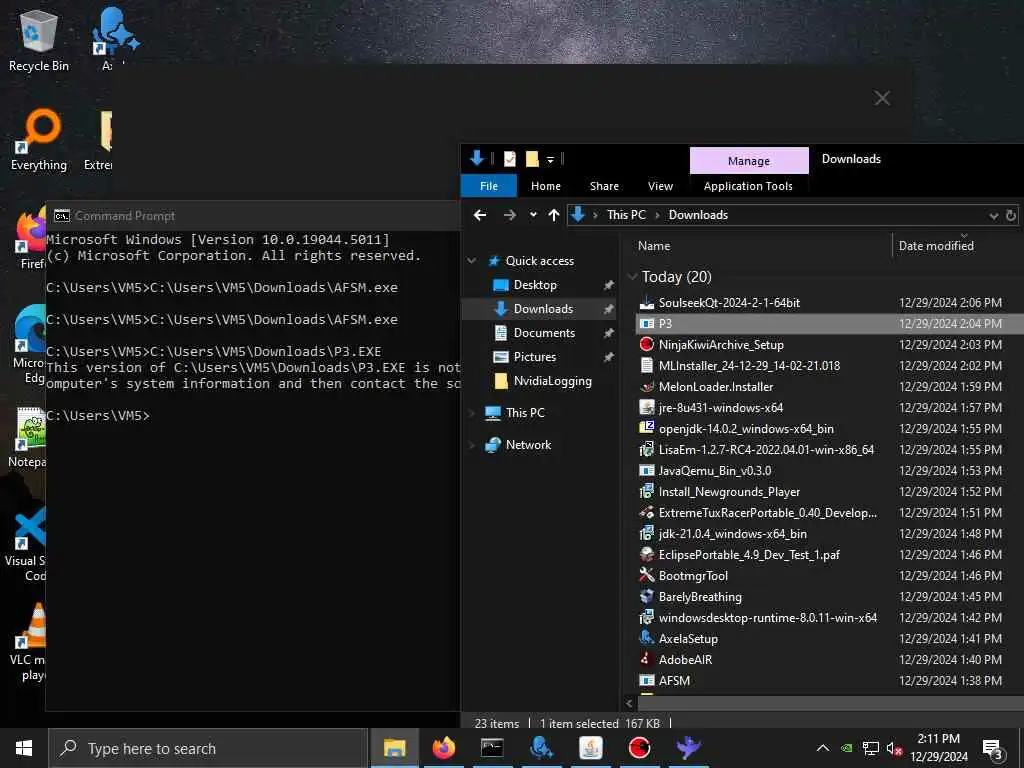
Task: Select the BootmgrTool file icon
Action: (x=647, y=575)
